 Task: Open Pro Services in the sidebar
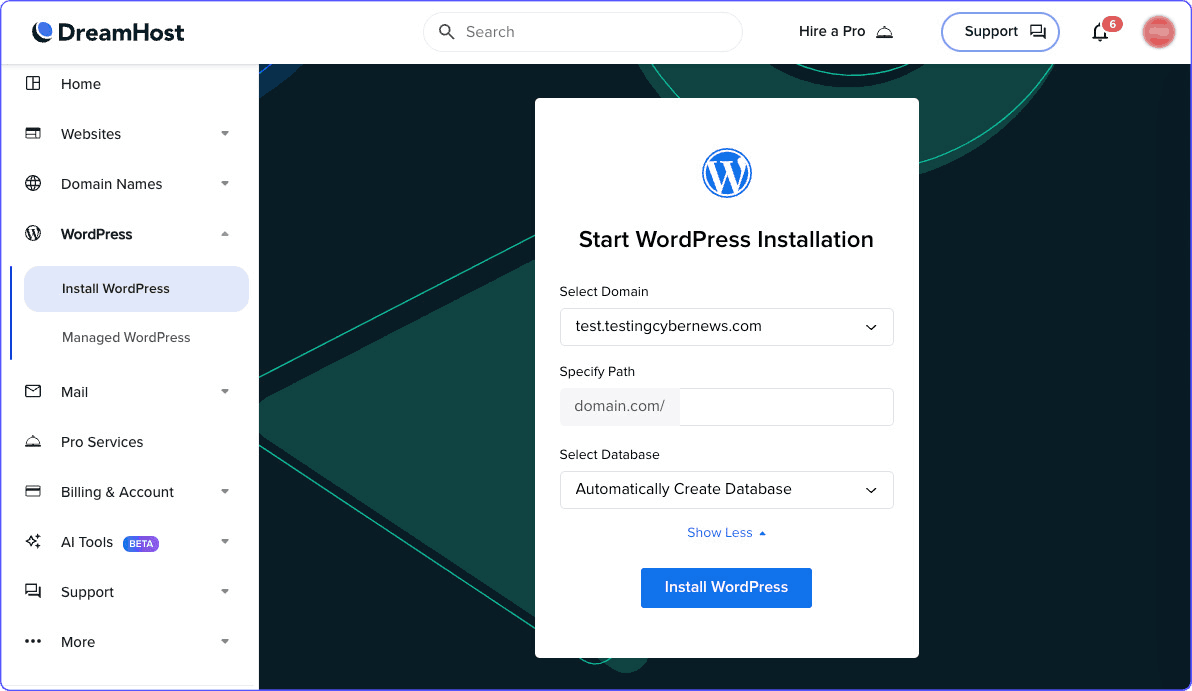tap(102, 442)
